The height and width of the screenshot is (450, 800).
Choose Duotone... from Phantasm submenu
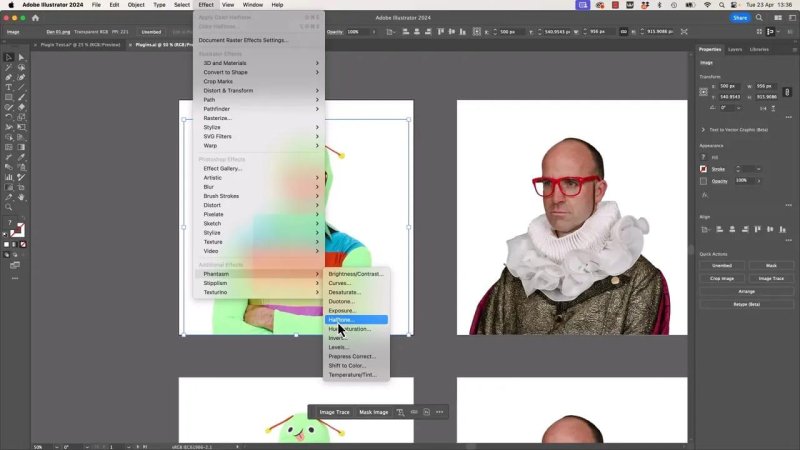point(356,302)
